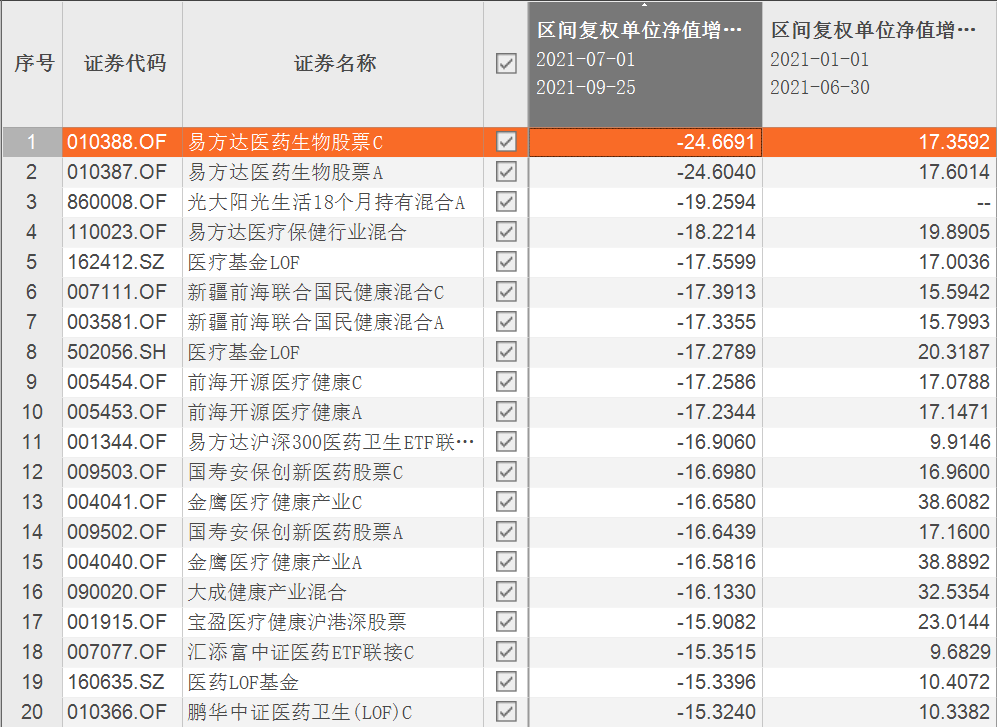
Task: Select fund code 162412.SZ
Action: coord(116,261)
